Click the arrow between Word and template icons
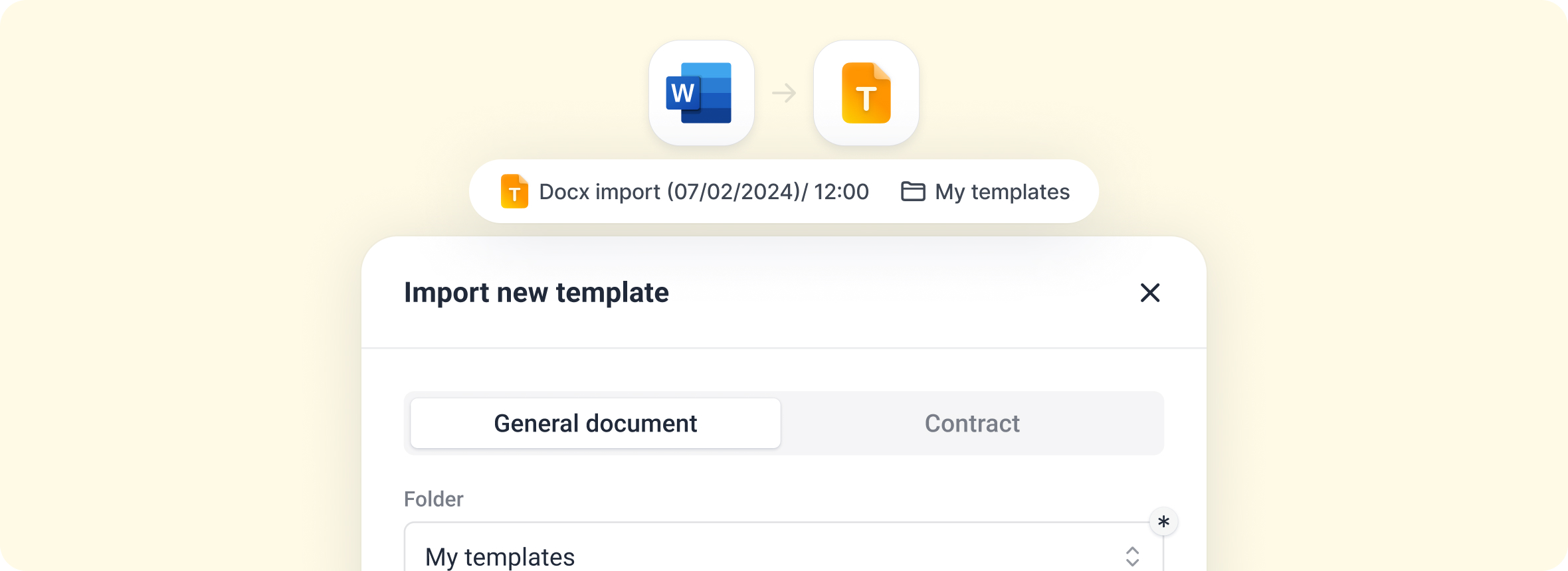1568x571 pixels. click(784, 93)
